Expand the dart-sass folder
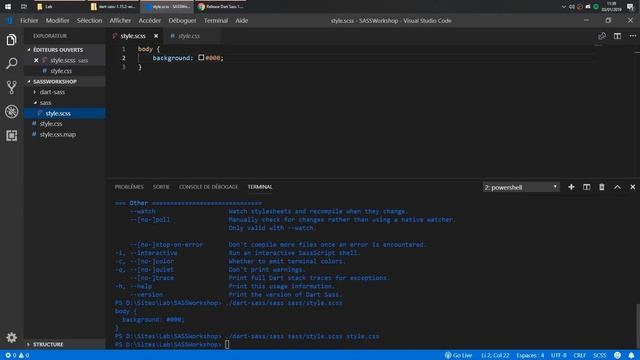The height and width of the screenshot is (360, 640). click(x=52, y=92)
